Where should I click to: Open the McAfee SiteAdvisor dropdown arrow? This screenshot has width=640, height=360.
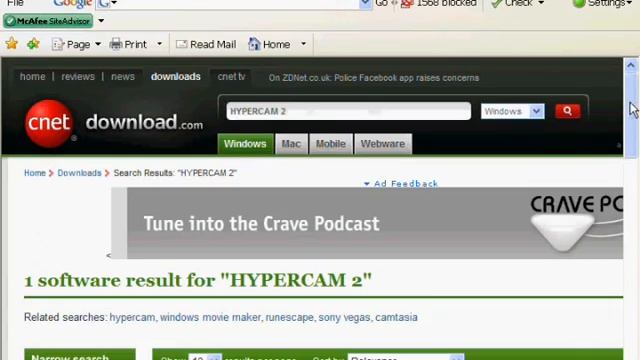[101, 21]
